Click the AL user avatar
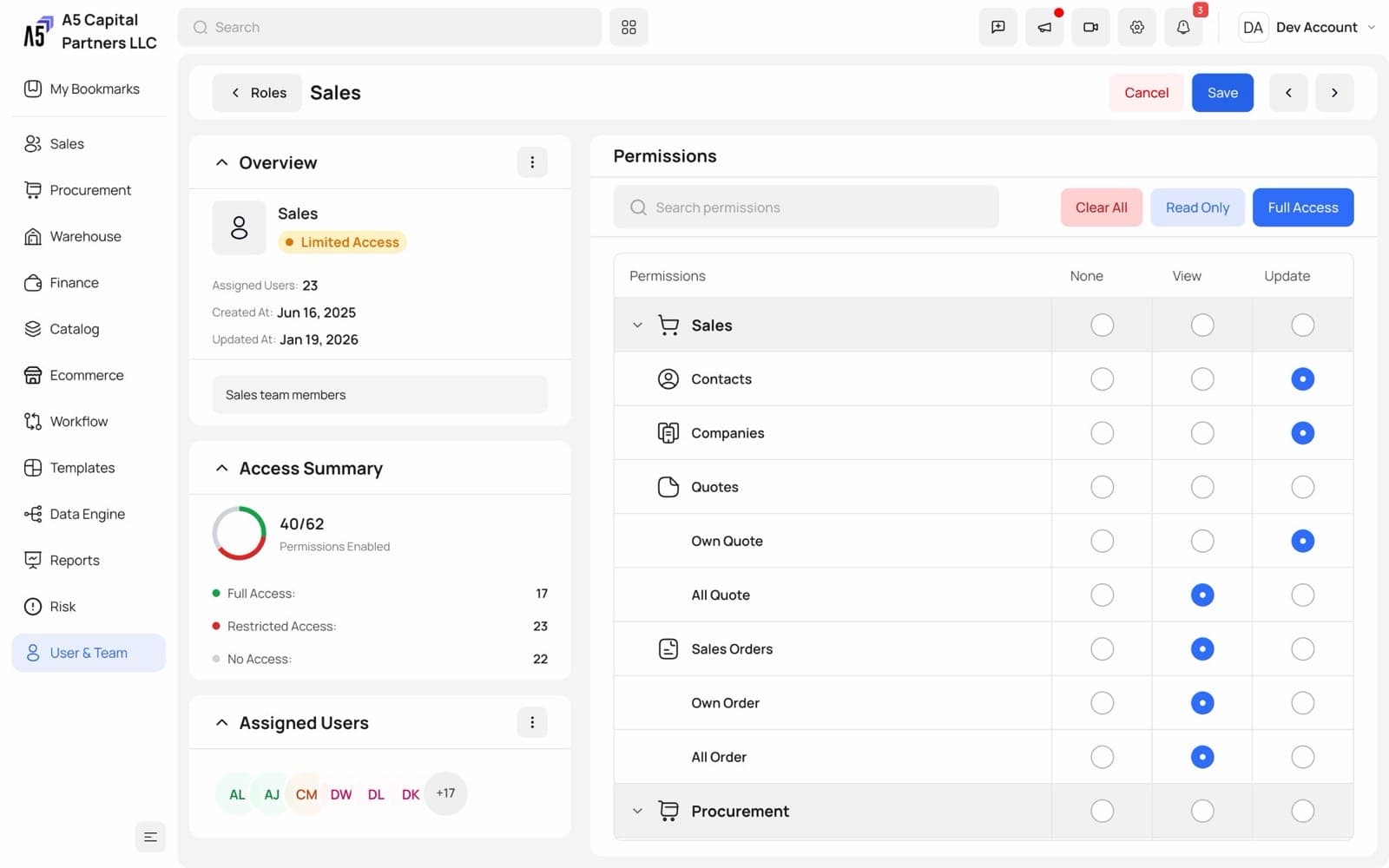 point(237,794)
